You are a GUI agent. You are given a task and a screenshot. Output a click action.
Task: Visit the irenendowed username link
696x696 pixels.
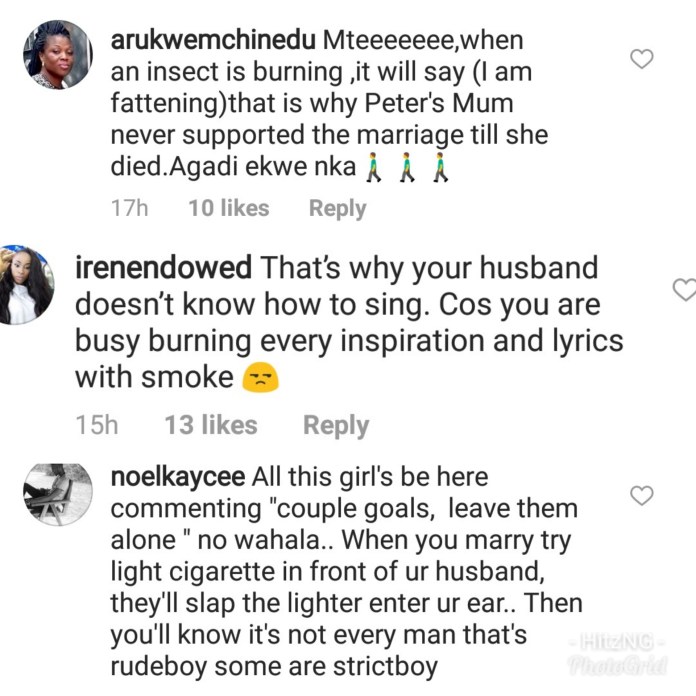coord(163,268)
